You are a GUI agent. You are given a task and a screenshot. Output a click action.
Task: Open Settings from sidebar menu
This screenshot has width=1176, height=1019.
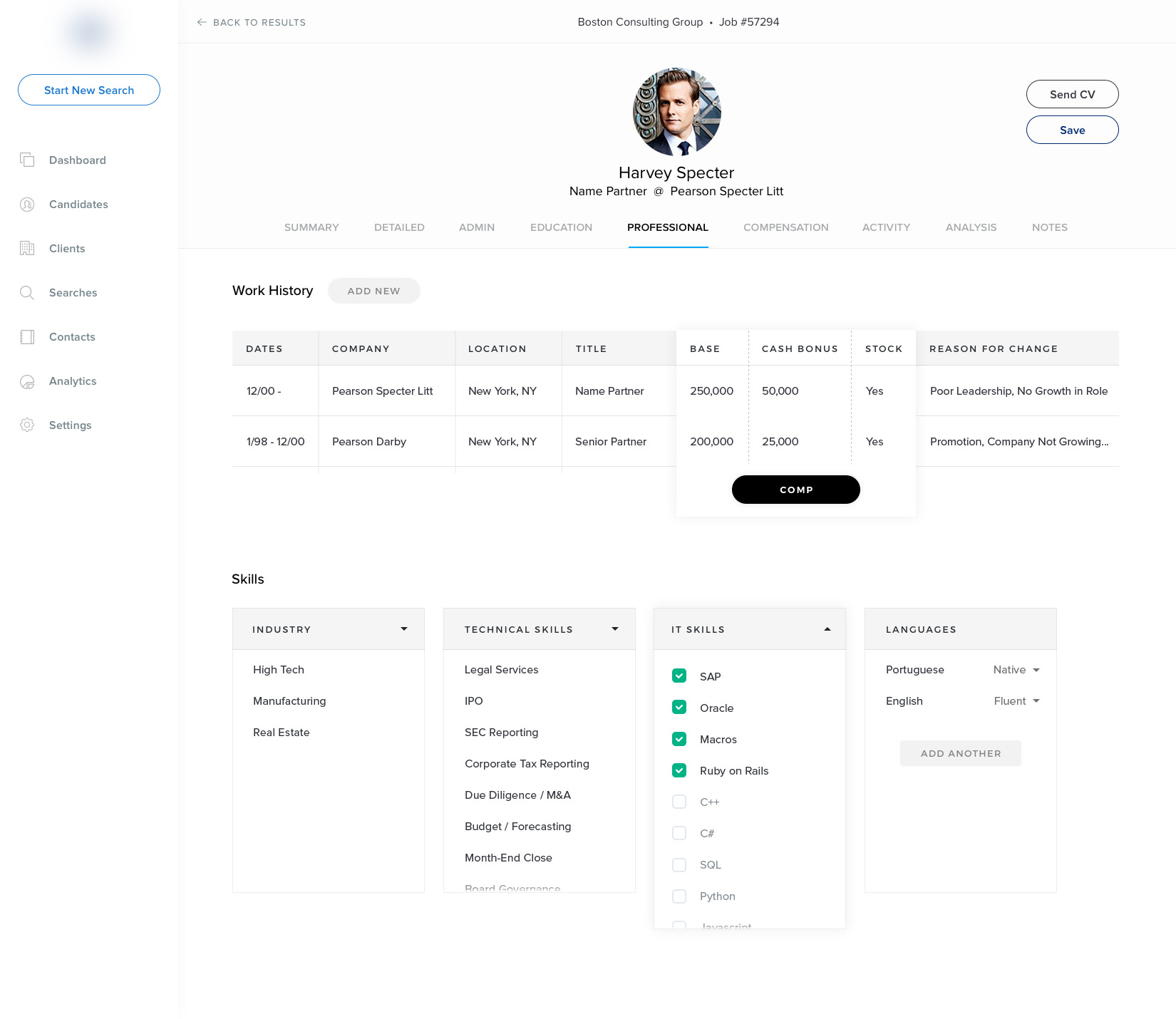tap(70, 425)
